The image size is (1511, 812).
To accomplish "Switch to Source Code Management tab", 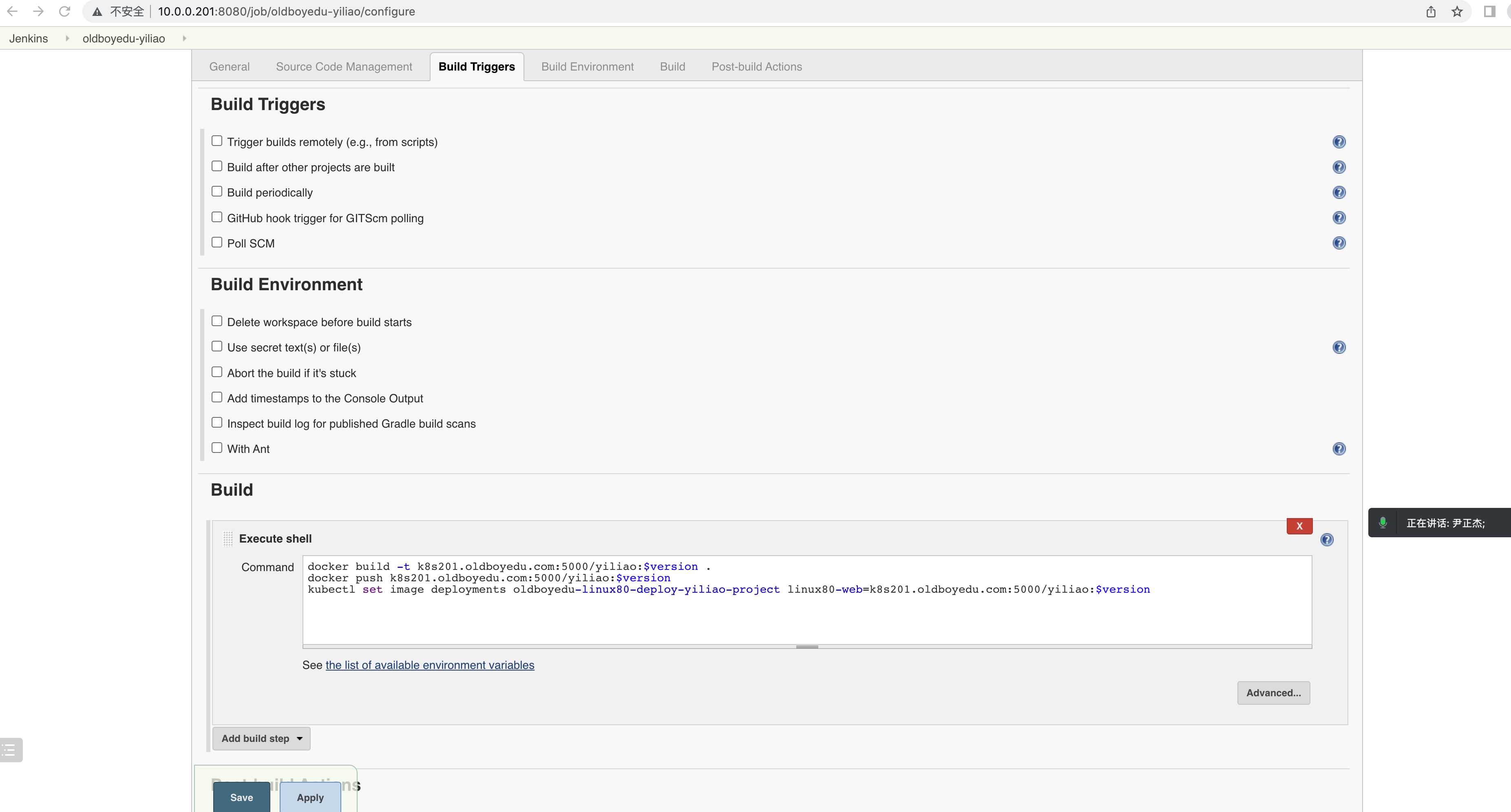I will tap(344, 67).
